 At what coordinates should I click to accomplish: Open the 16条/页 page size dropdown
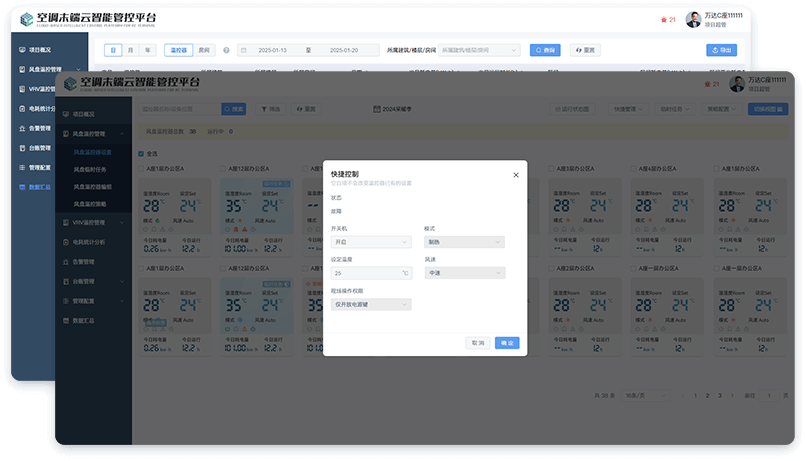(646, 396)
